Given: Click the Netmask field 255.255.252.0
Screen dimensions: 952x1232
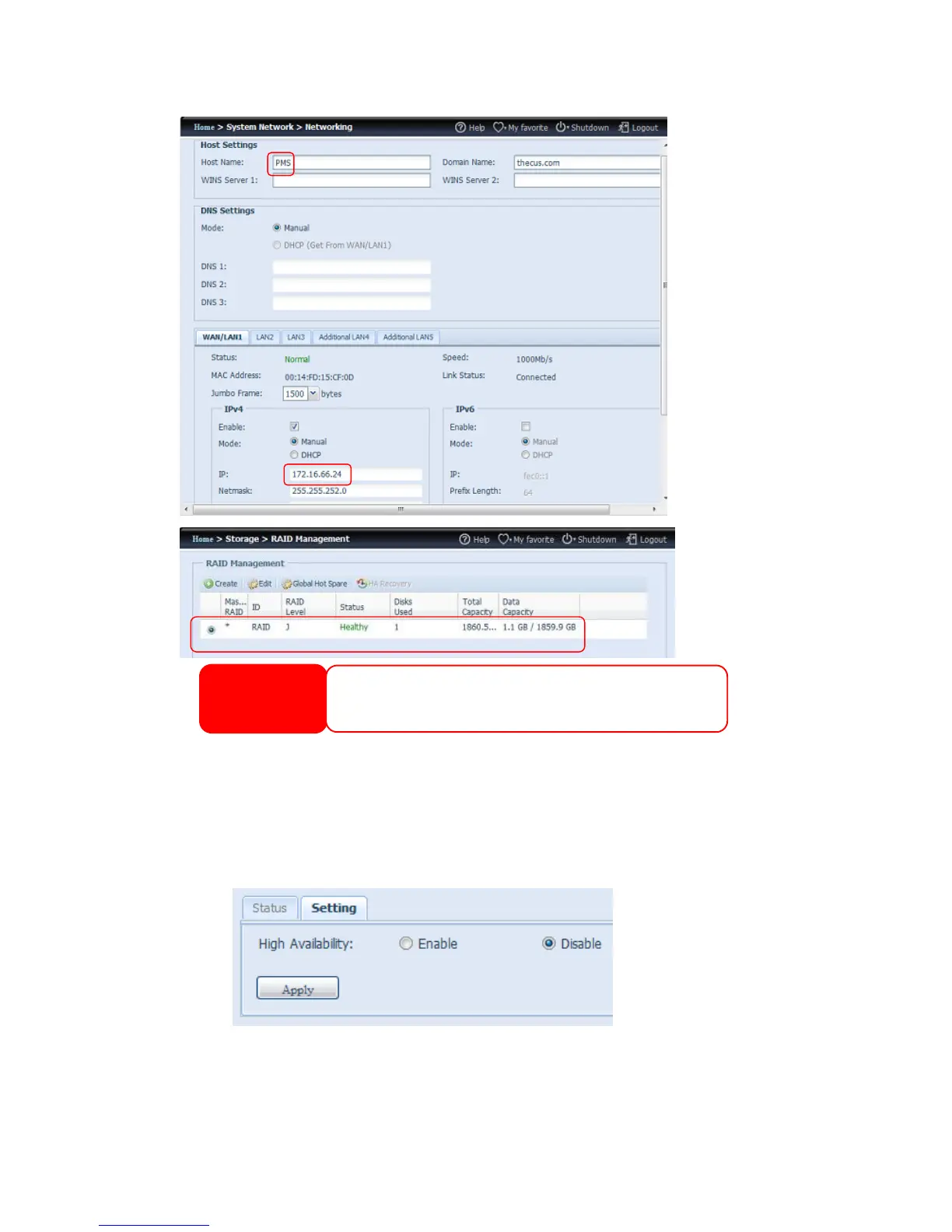Looking at the screenshot, I should pos(356,492).
